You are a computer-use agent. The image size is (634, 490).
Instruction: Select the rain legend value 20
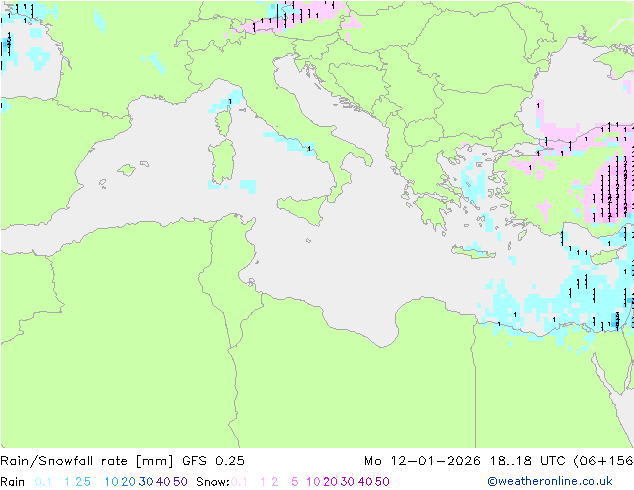tap(128, 482)
